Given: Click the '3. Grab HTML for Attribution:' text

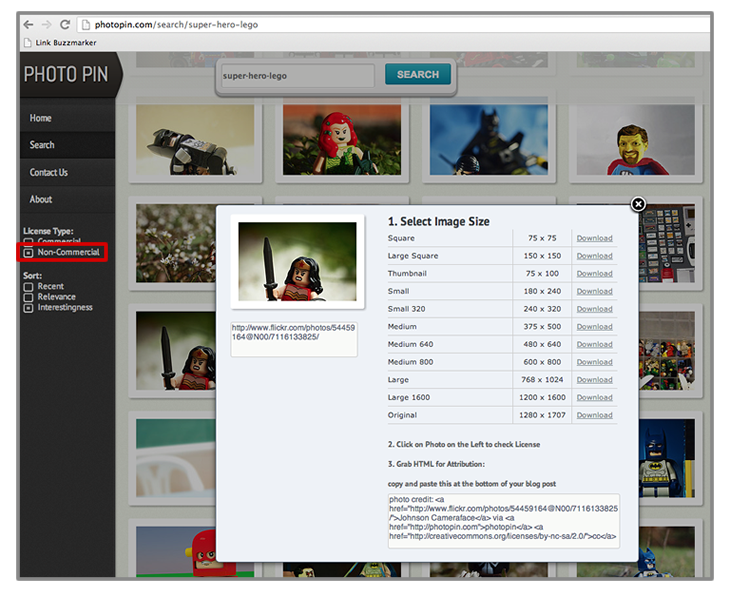Looking at the screenshot, I should (x=436, y=464).
